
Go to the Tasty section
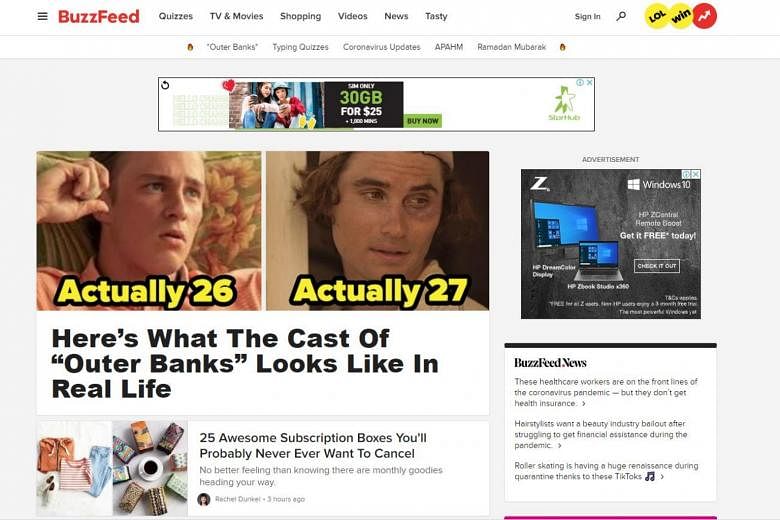point(436,16)
